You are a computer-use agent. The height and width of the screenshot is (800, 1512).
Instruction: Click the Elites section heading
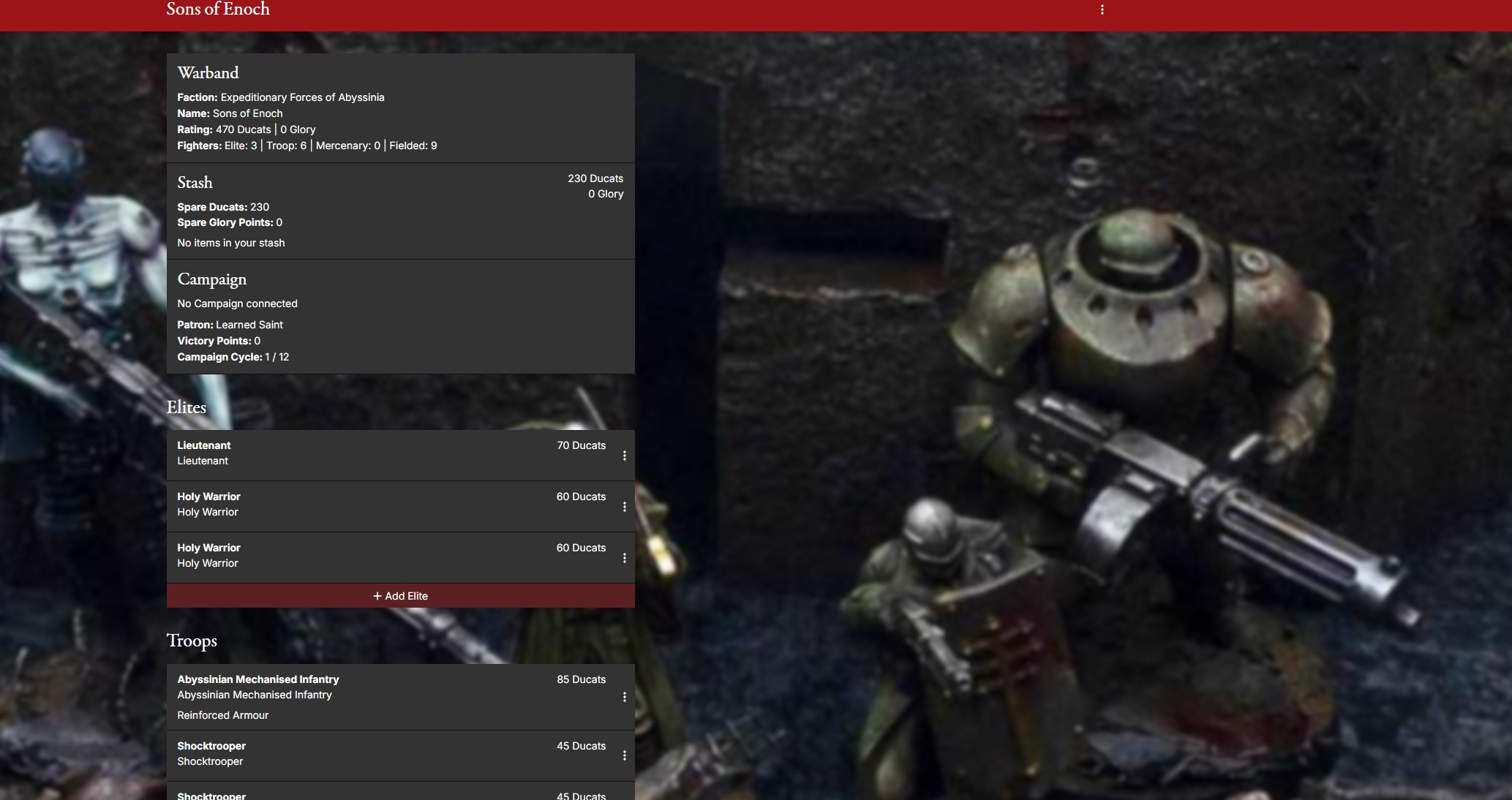pos(187,407)
